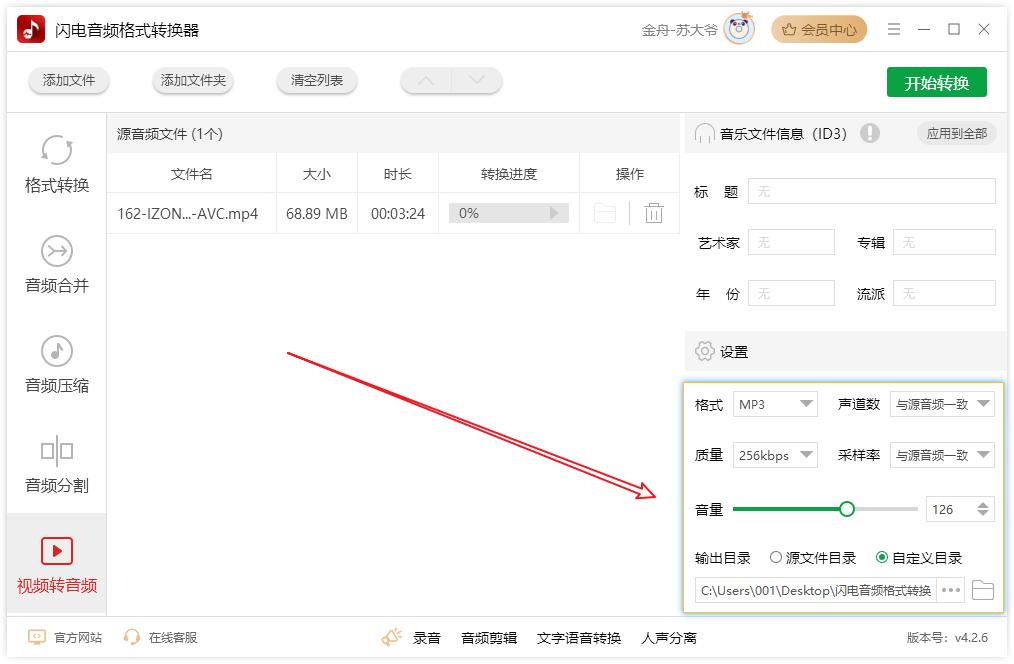Open the 质量 256kbps dropdown

(x=775, y=455)
